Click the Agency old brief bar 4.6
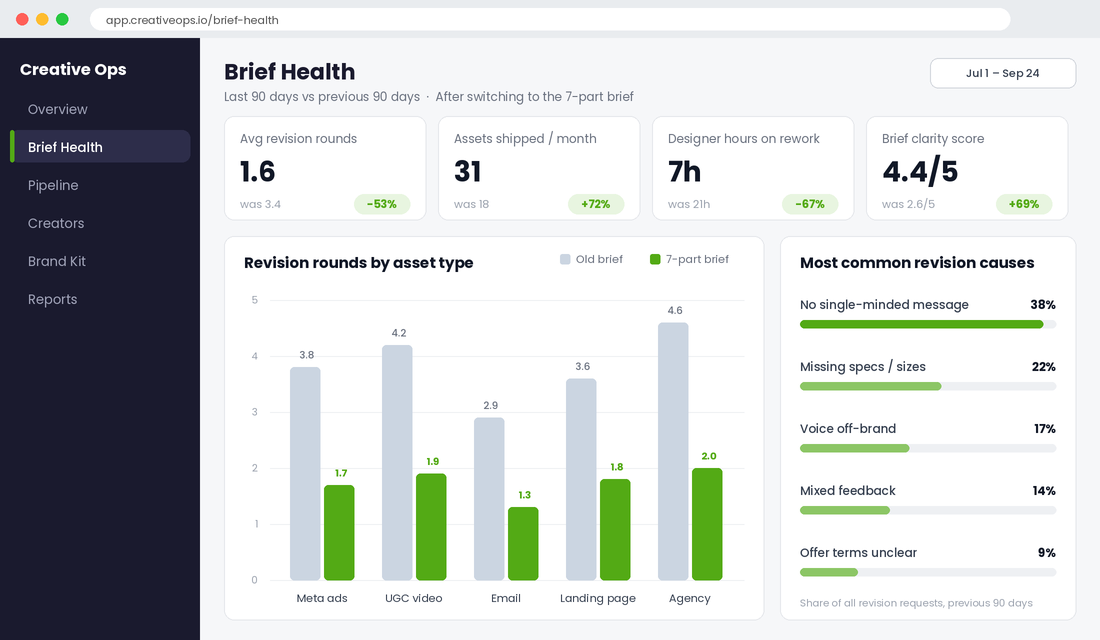This screenshot has height=640, width=1100. (673, 451)
